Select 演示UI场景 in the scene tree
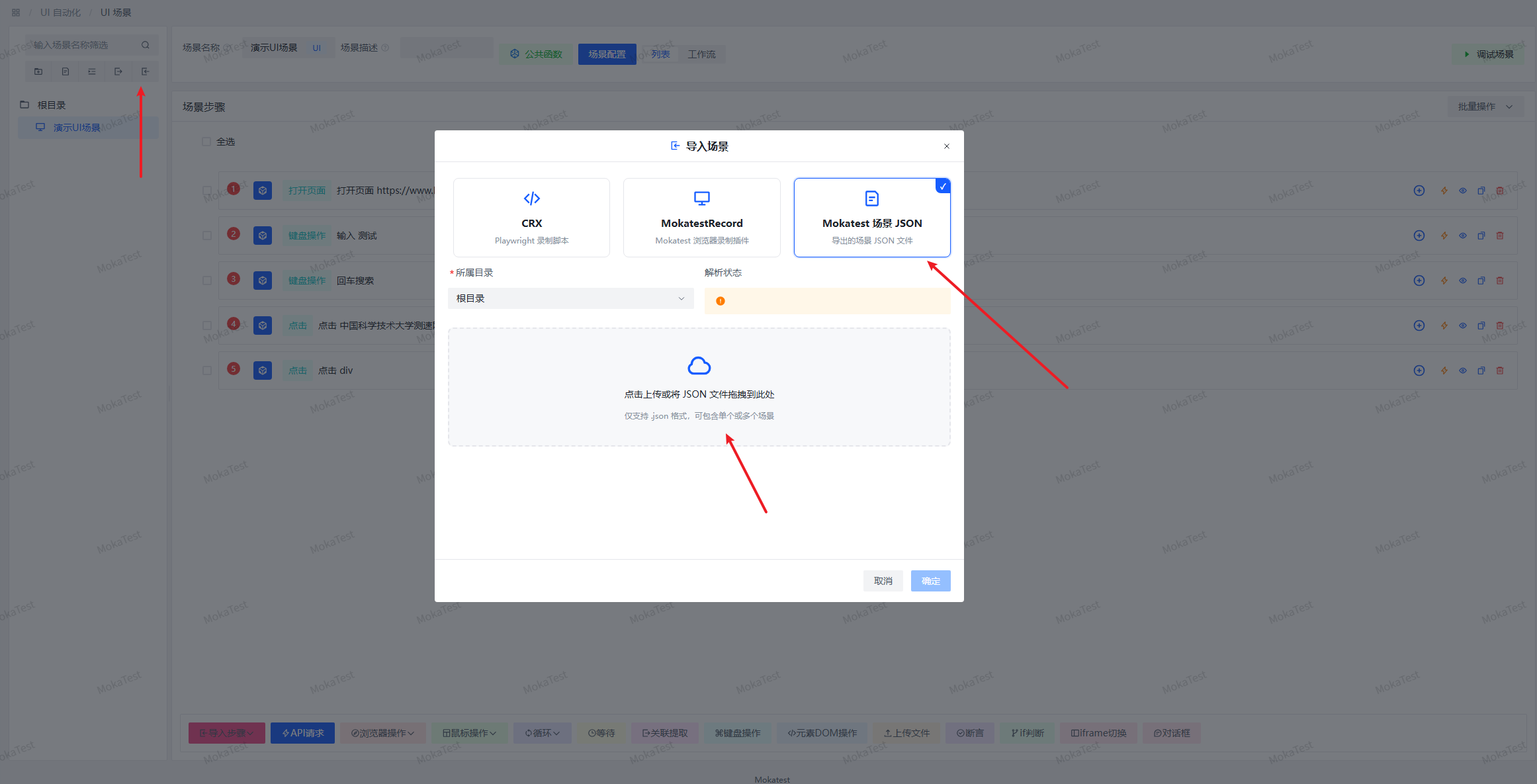Image resolution: width=1537 pixels, height=784 pixels. 88,128
